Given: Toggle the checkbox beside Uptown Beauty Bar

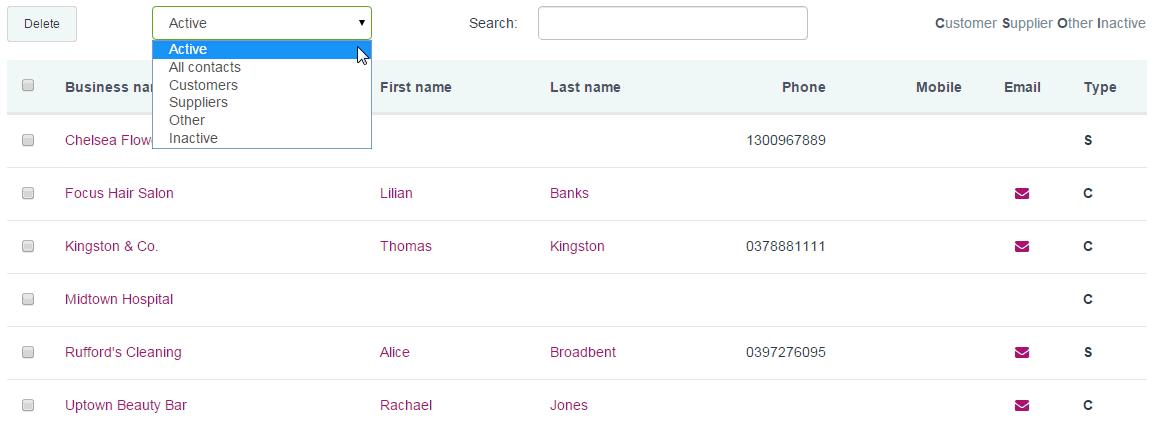Looking at the screenshot, I should 28,405.
